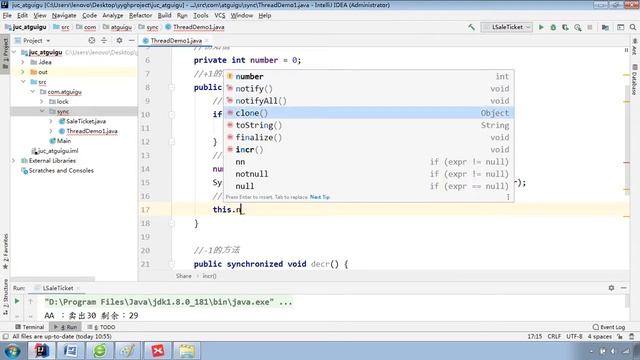Run LSaleTicket with the green play icon
Image resolution: width=640 pixels, height=360 pixels.
point(541,27)
